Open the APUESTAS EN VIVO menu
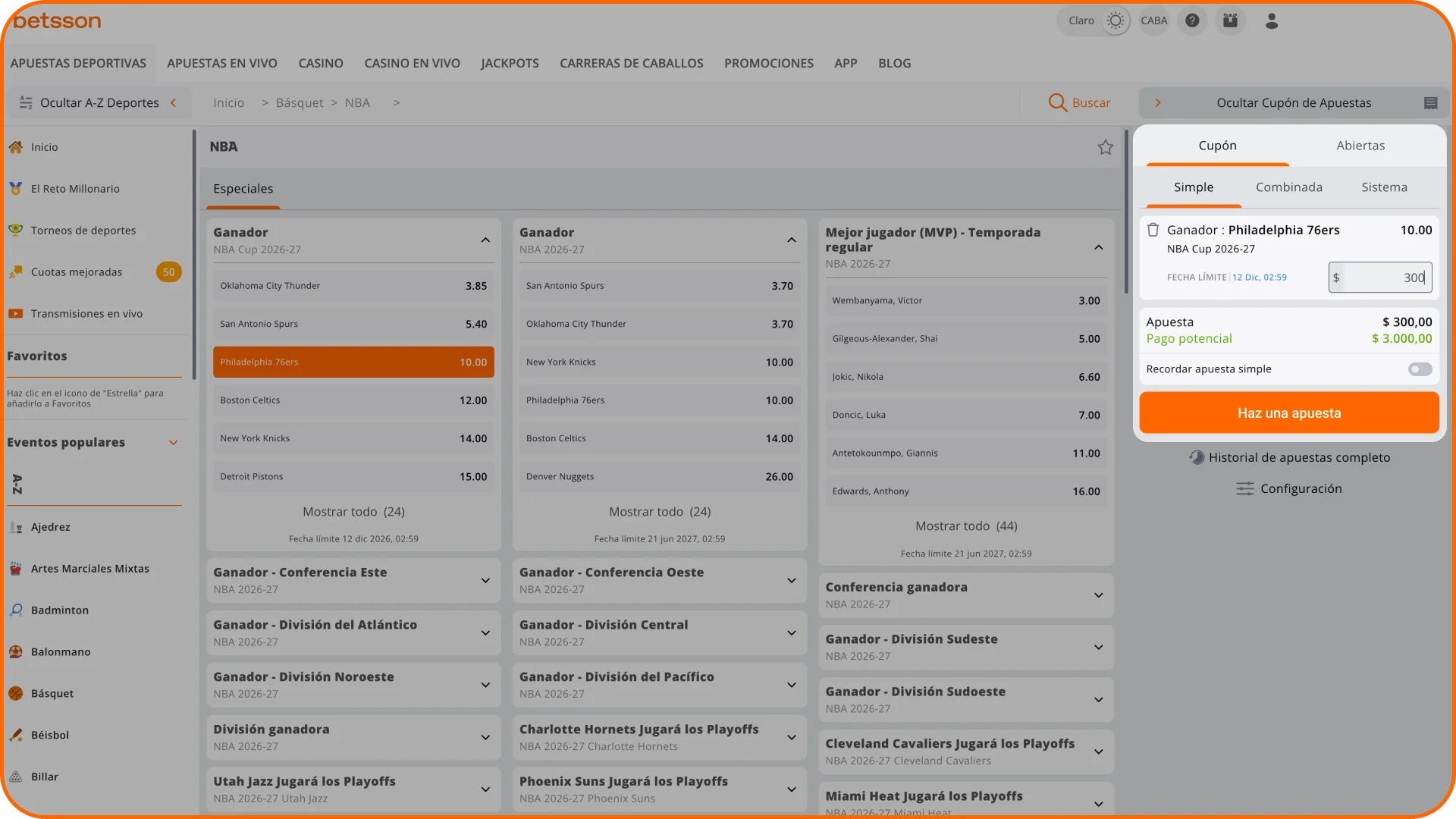 click(222, 64)
